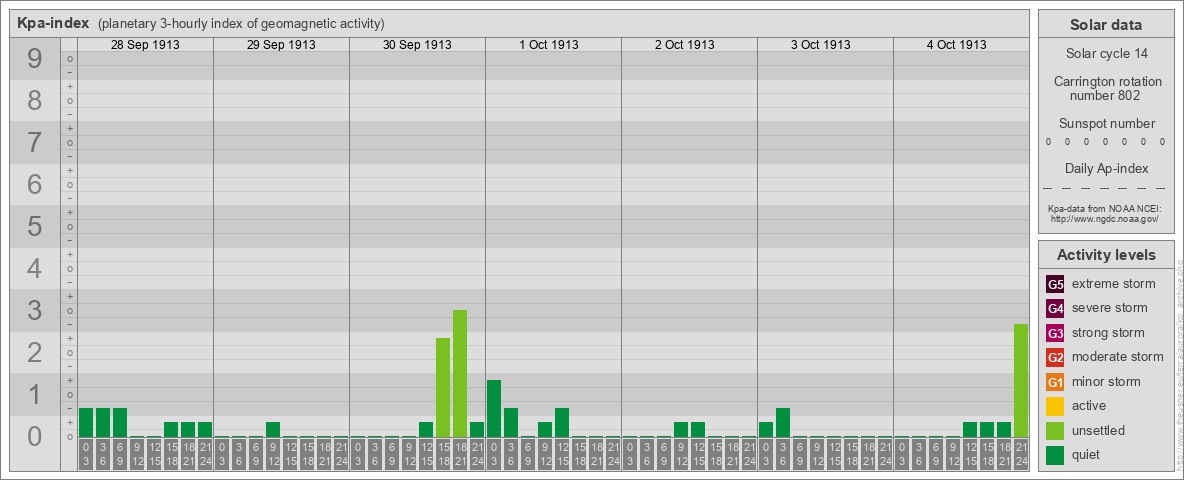
Task: Click the Kp scale number 5
Action: 35,226
